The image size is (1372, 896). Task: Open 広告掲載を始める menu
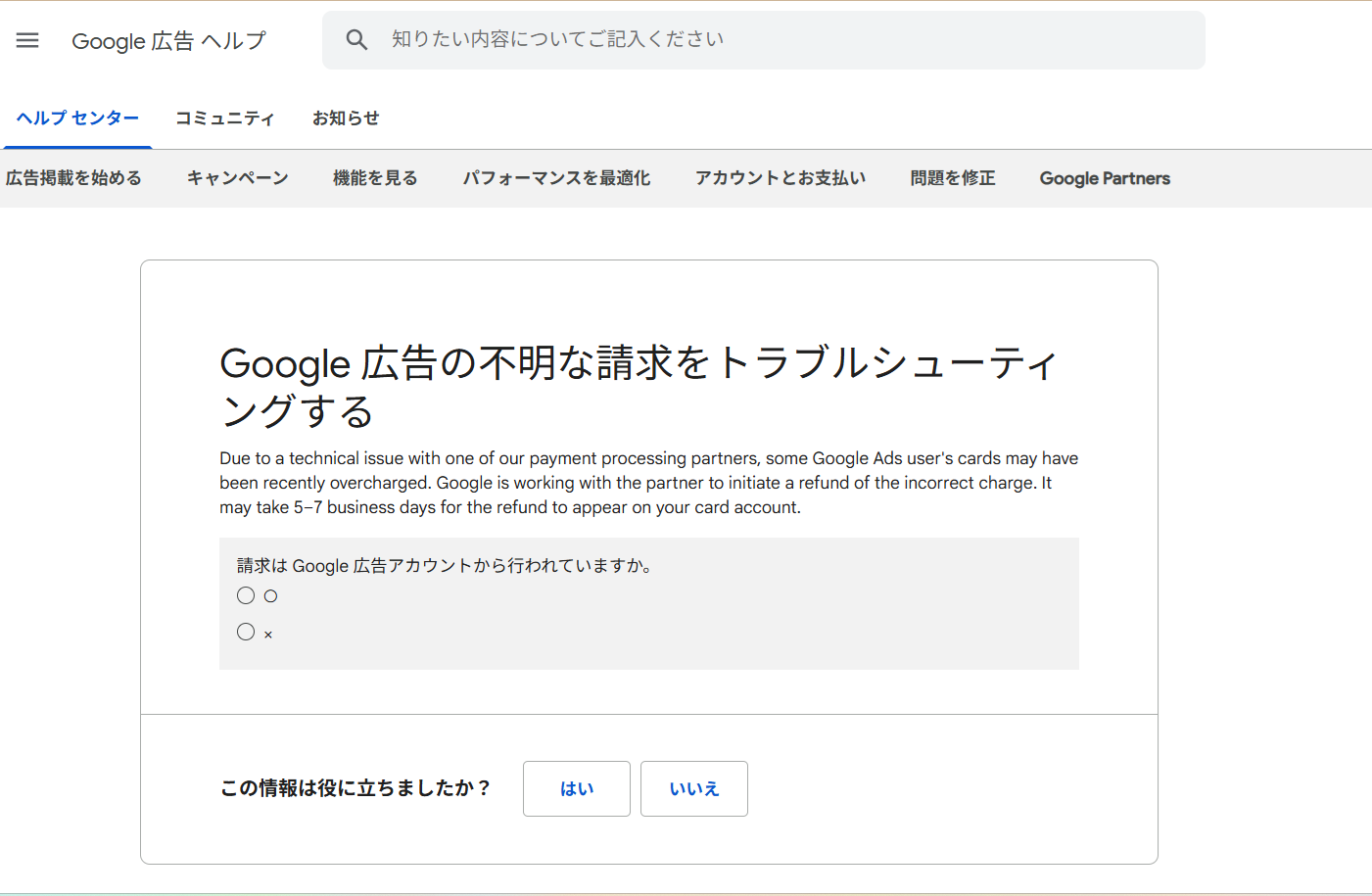tap(73, 178)
